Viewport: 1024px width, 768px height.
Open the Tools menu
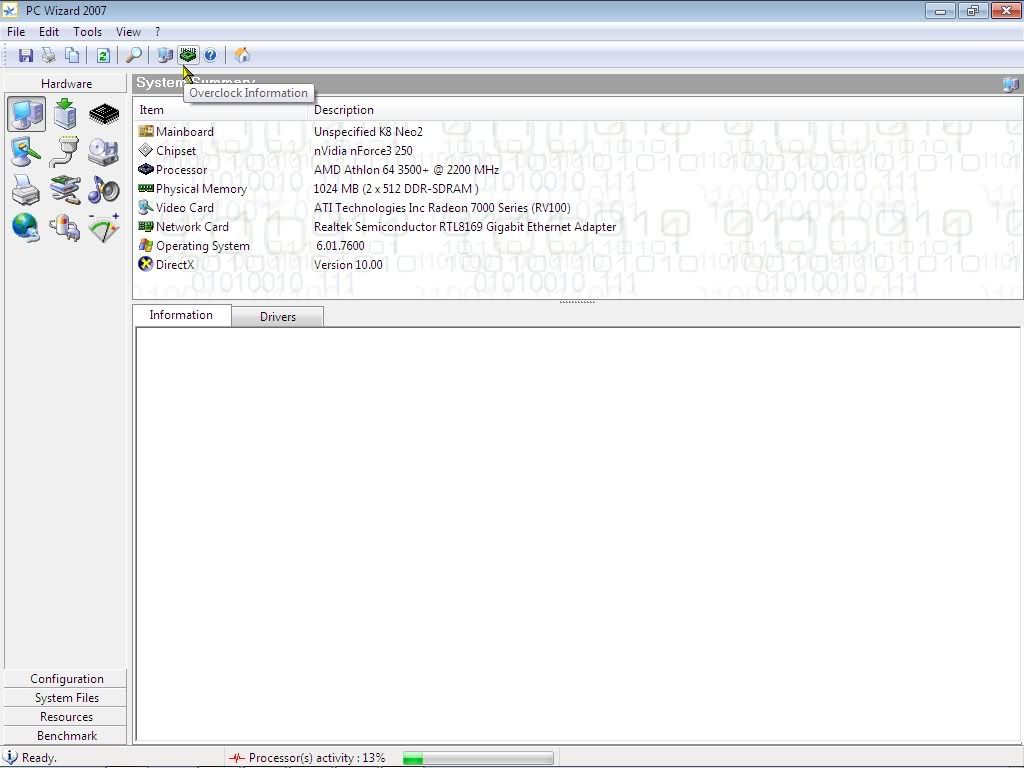pyautogui.click(x=88, y=31)
